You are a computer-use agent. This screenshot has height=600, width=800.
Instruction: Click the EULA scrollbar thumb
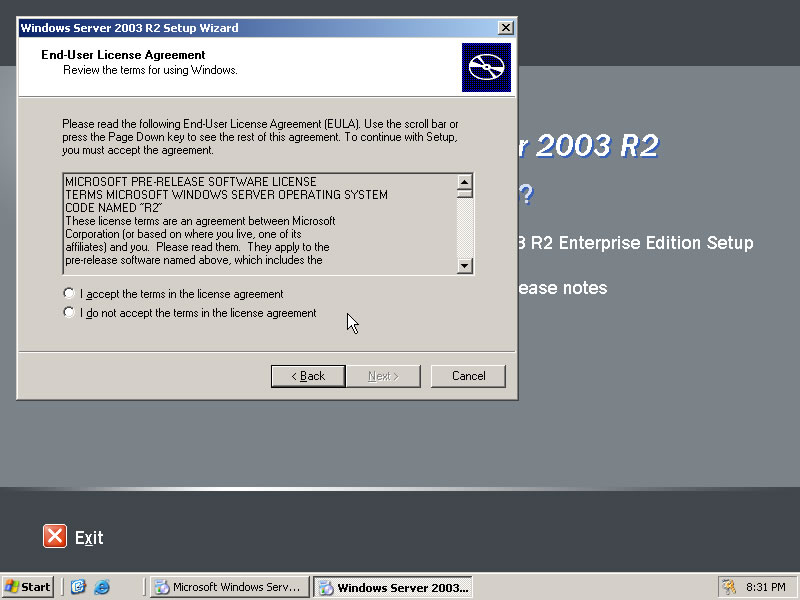point(464,194)
